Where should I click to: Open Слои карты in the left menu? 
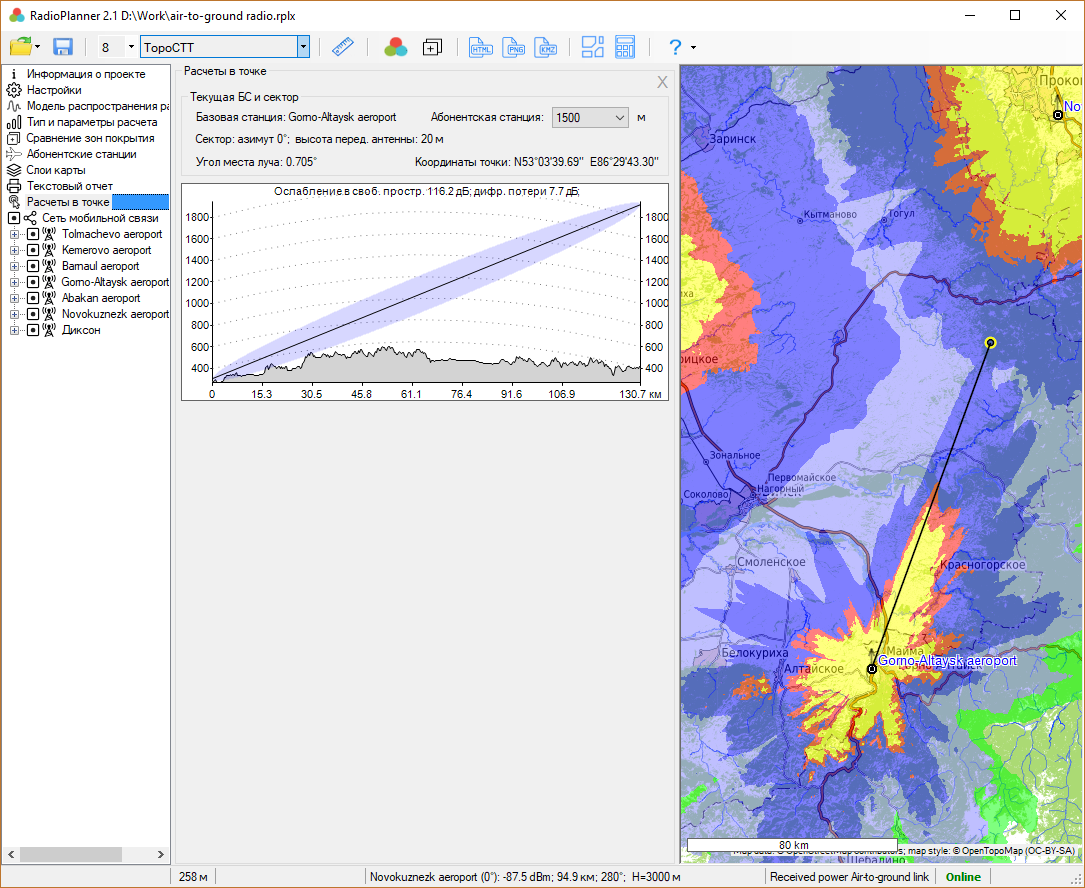point(55,170)
